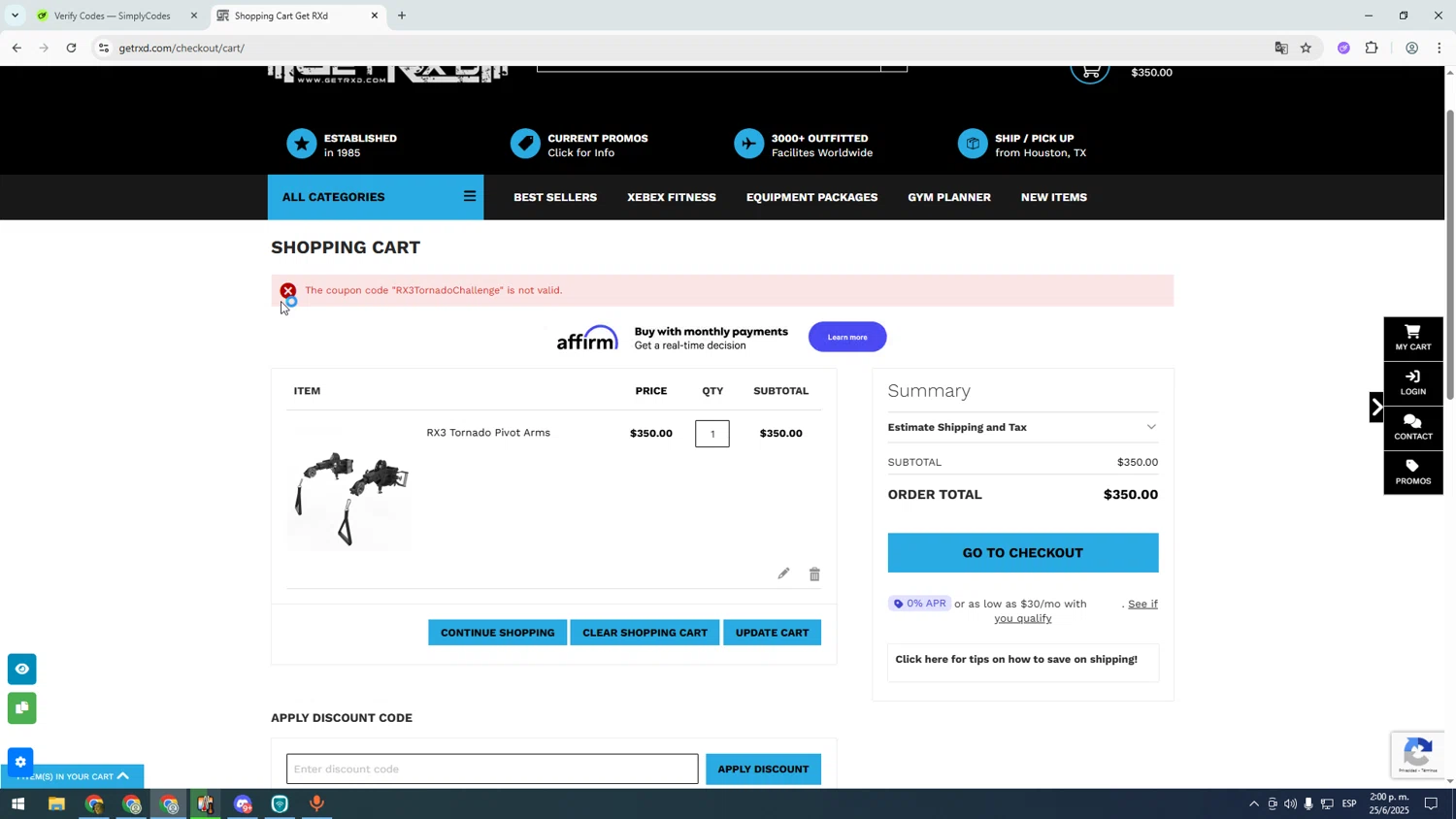Image resolution: width=1456 pixels, height=819 pixels.
Task: Open the Chrome three-dot menu
Action: tap(1439, 48)
